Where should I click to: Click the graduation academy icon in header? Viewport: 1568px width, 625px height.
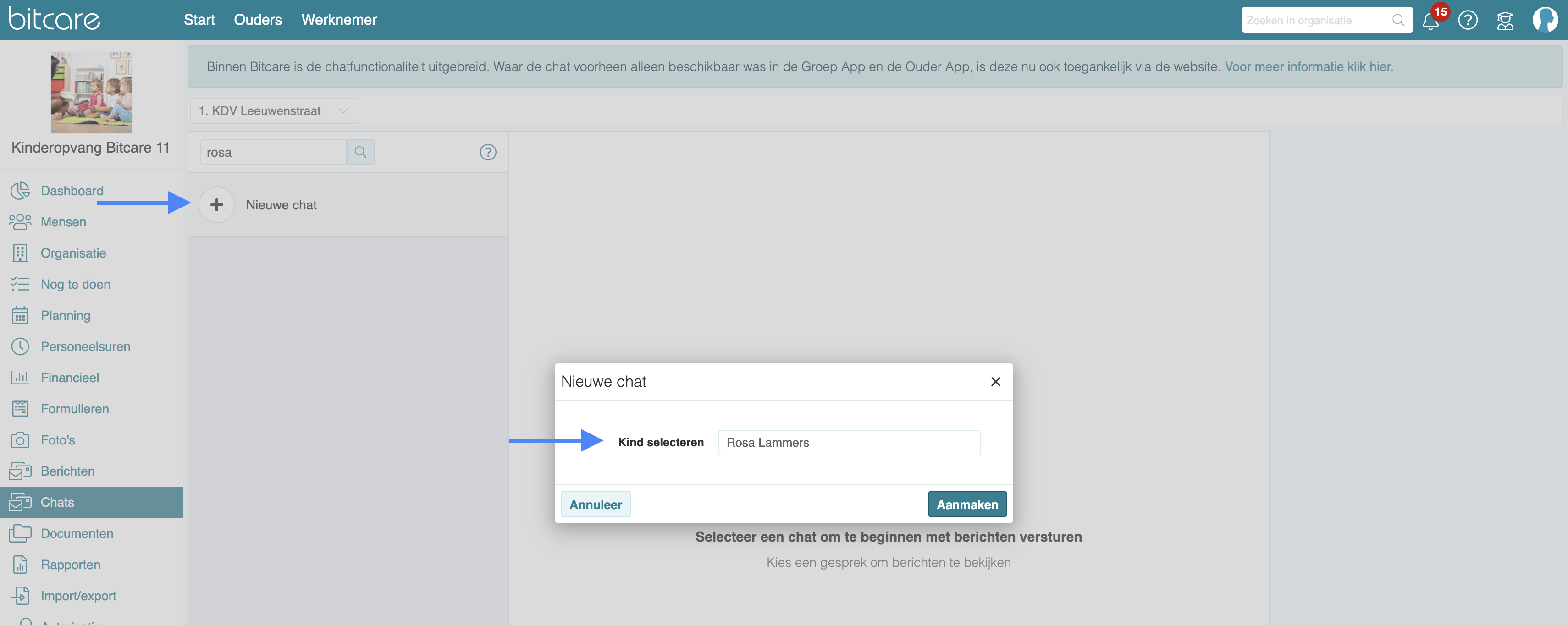tap(1505, 21)
